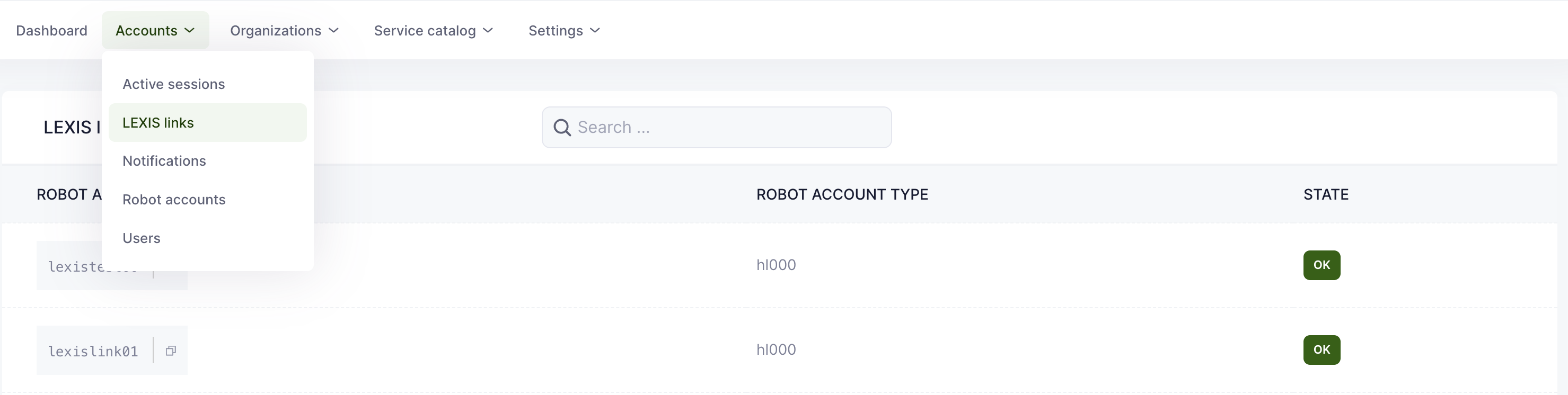Screen dimensions: 1568x395
Task: Expand the Settings menu
Action: [x=563, y=30]
